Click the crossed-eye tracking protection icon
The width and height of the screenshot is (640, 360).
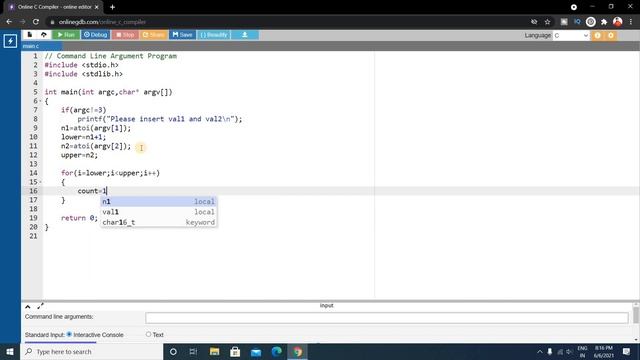534,22
